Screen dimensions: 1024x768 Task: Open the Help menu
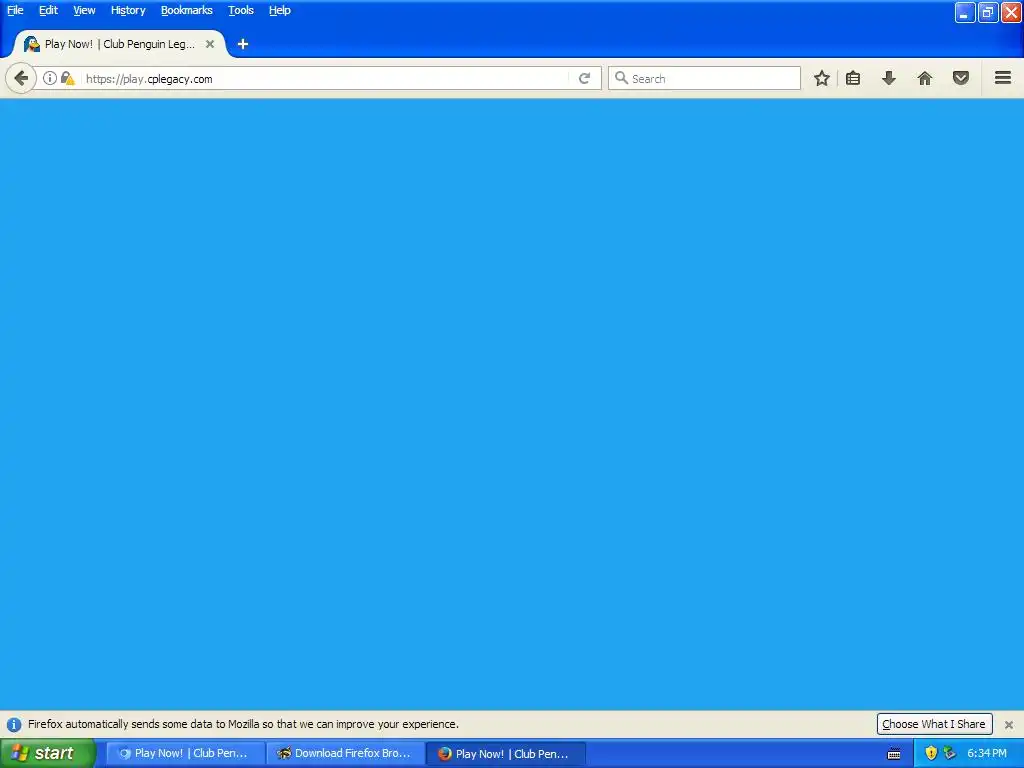280,10
